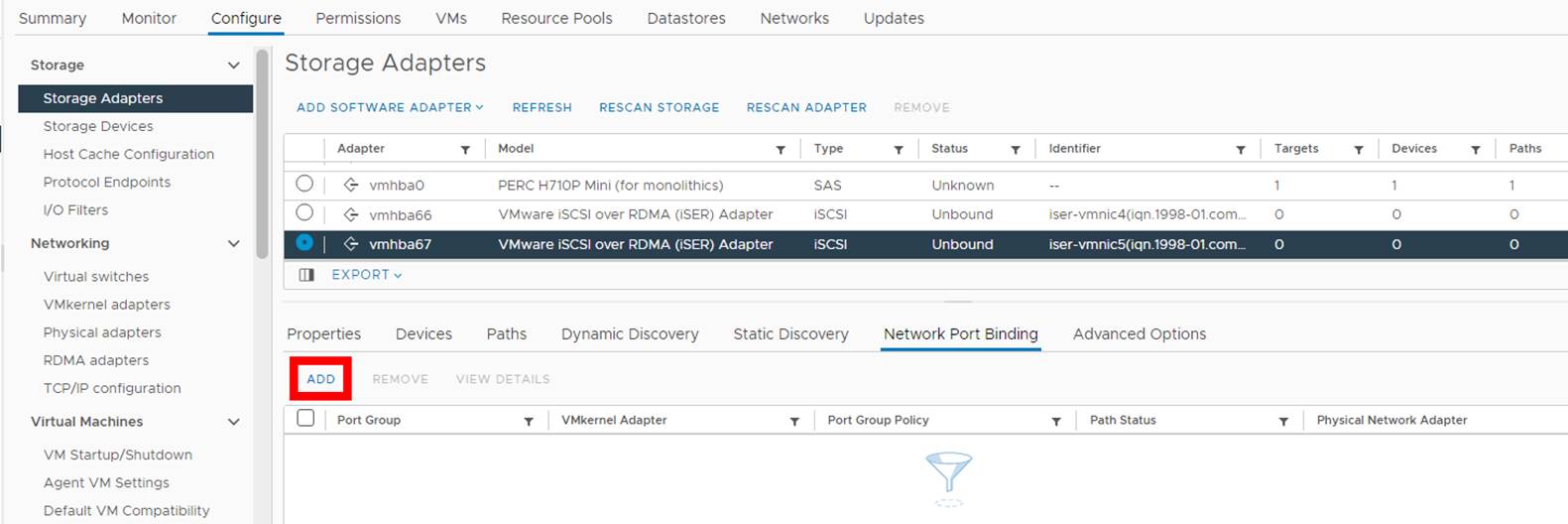The height and width of the screenshot is (524, 1568).
Task: Click the filter icon in Adapter column
Action: [x=465, y=150]
